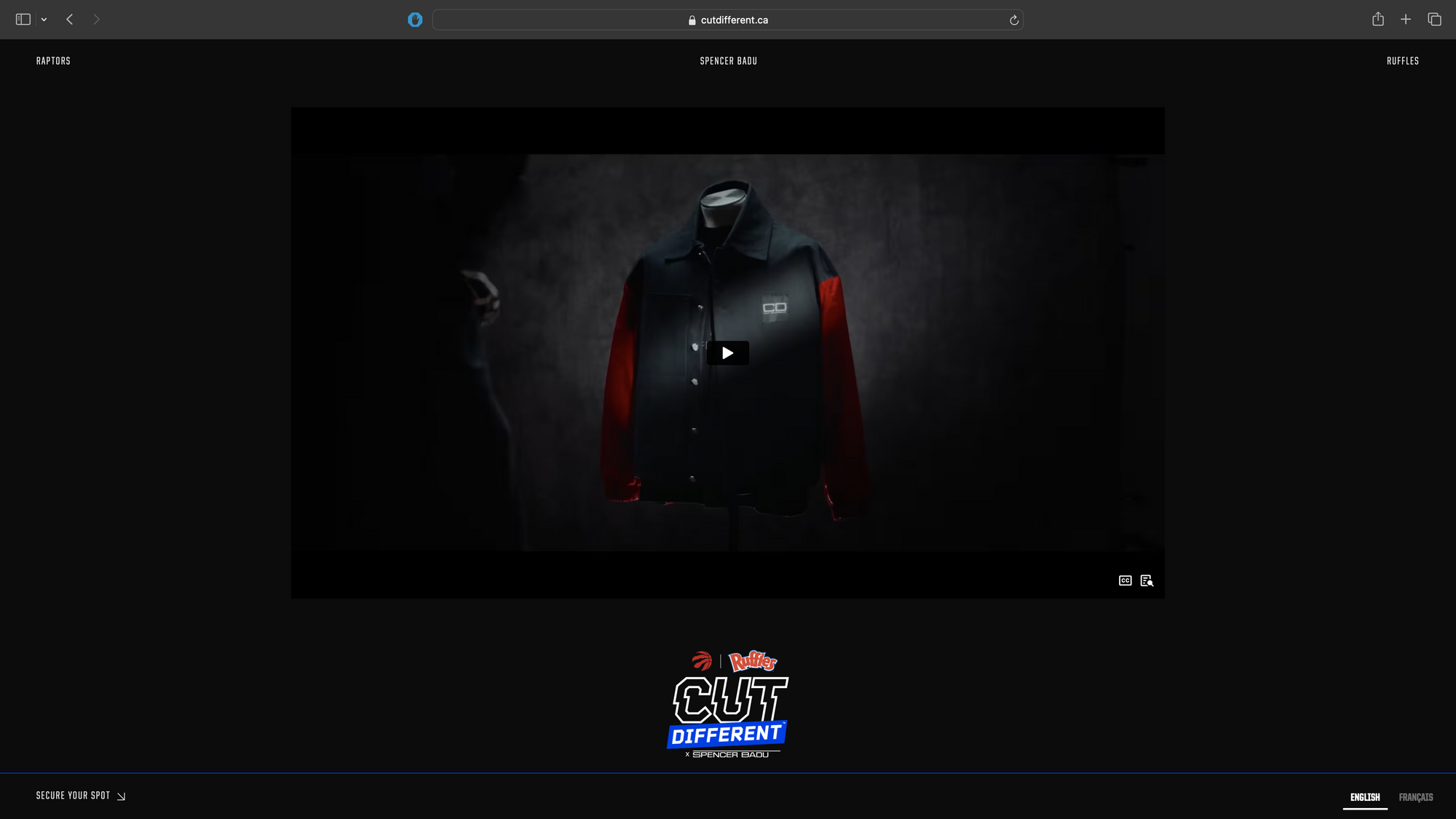Switch language to Français
Image resolution: width=1456 pixels, height=819 pixels.
tap(1415, 797)
